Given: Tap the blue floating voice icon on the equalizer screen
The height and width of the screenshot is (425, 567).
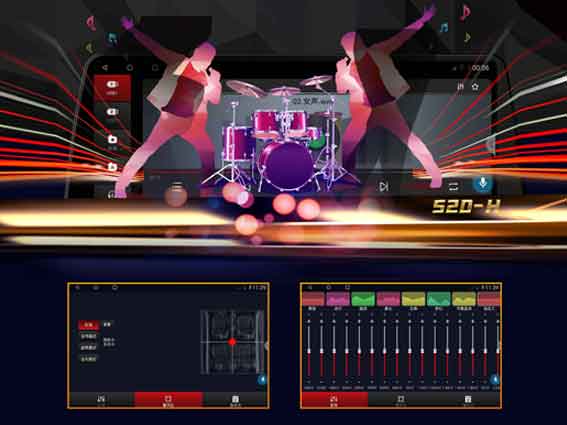Looking at the screenshot, I should point(494,379).
